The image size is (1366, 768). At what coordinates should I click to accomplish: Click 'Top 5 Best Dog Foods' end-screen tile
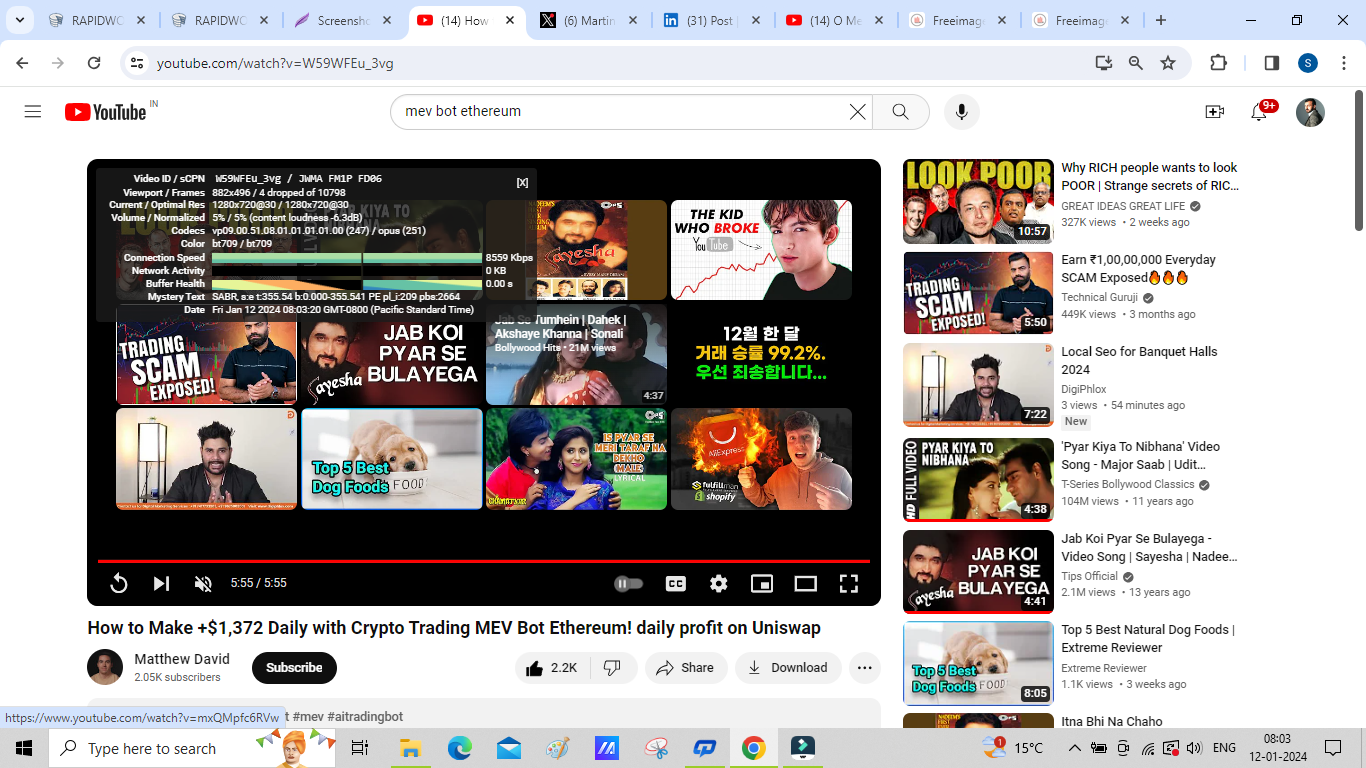point(392,459)
